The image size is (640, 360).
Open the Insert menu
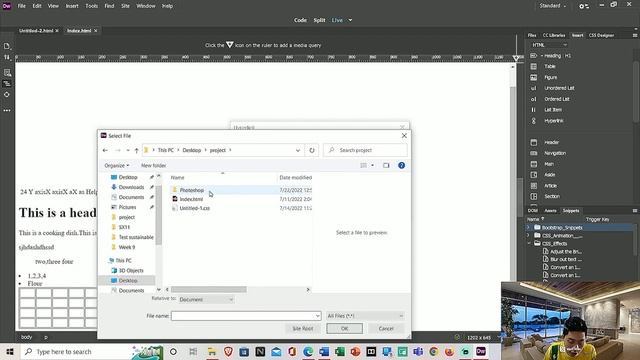click(x=72, y=6)
